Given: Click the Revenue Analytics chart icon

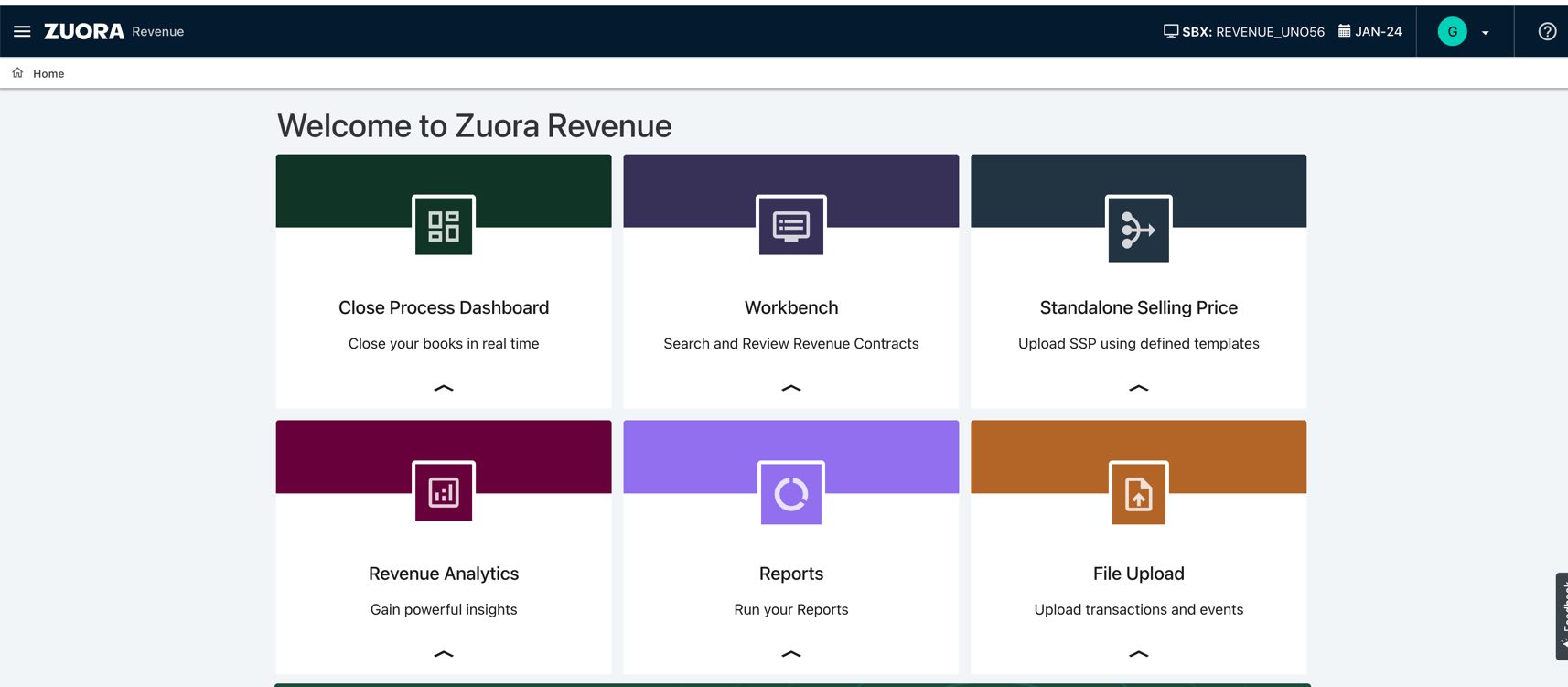Looking at the screenshot, I should click(444, 491).
